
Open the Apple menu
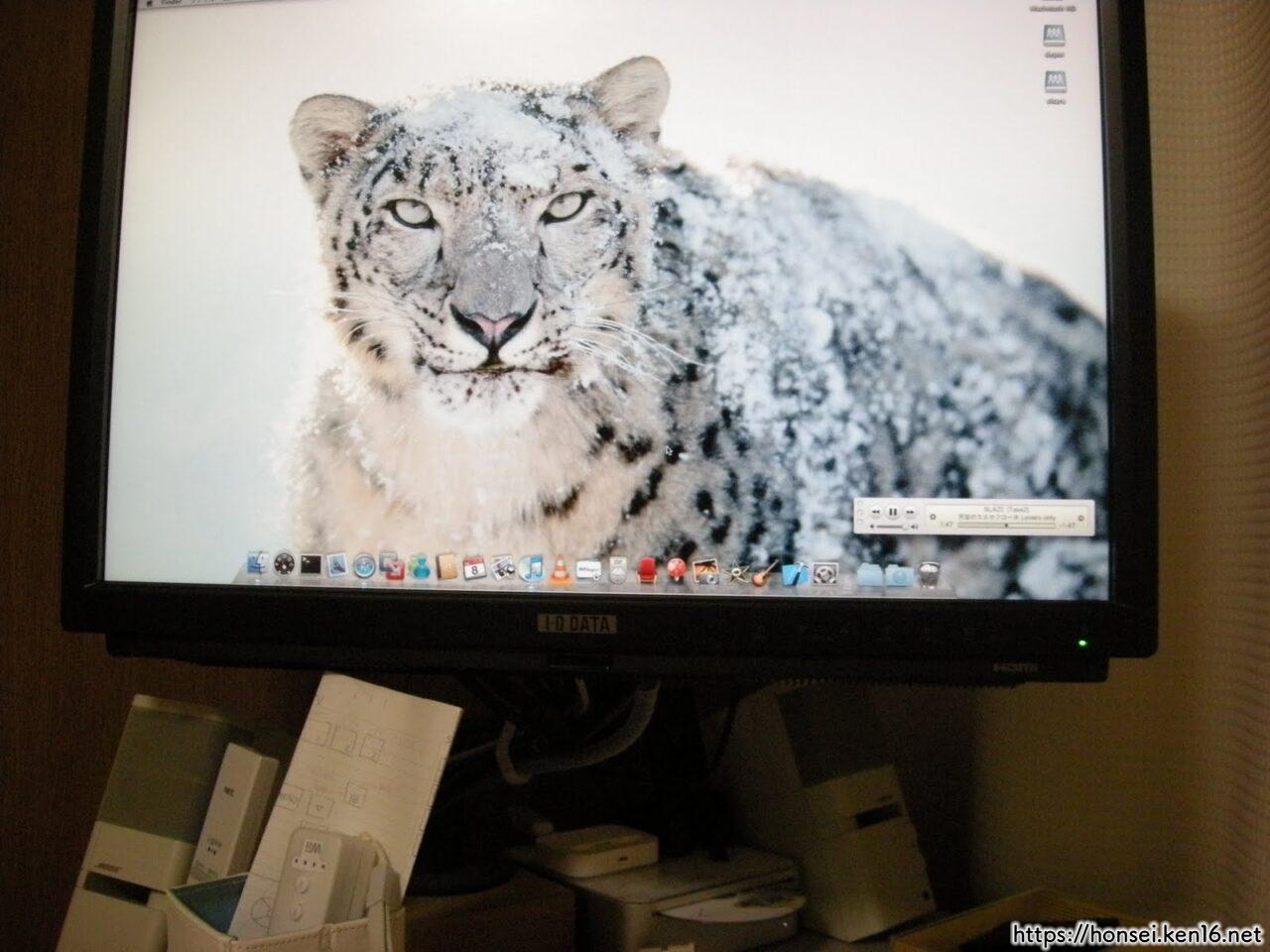146,3
